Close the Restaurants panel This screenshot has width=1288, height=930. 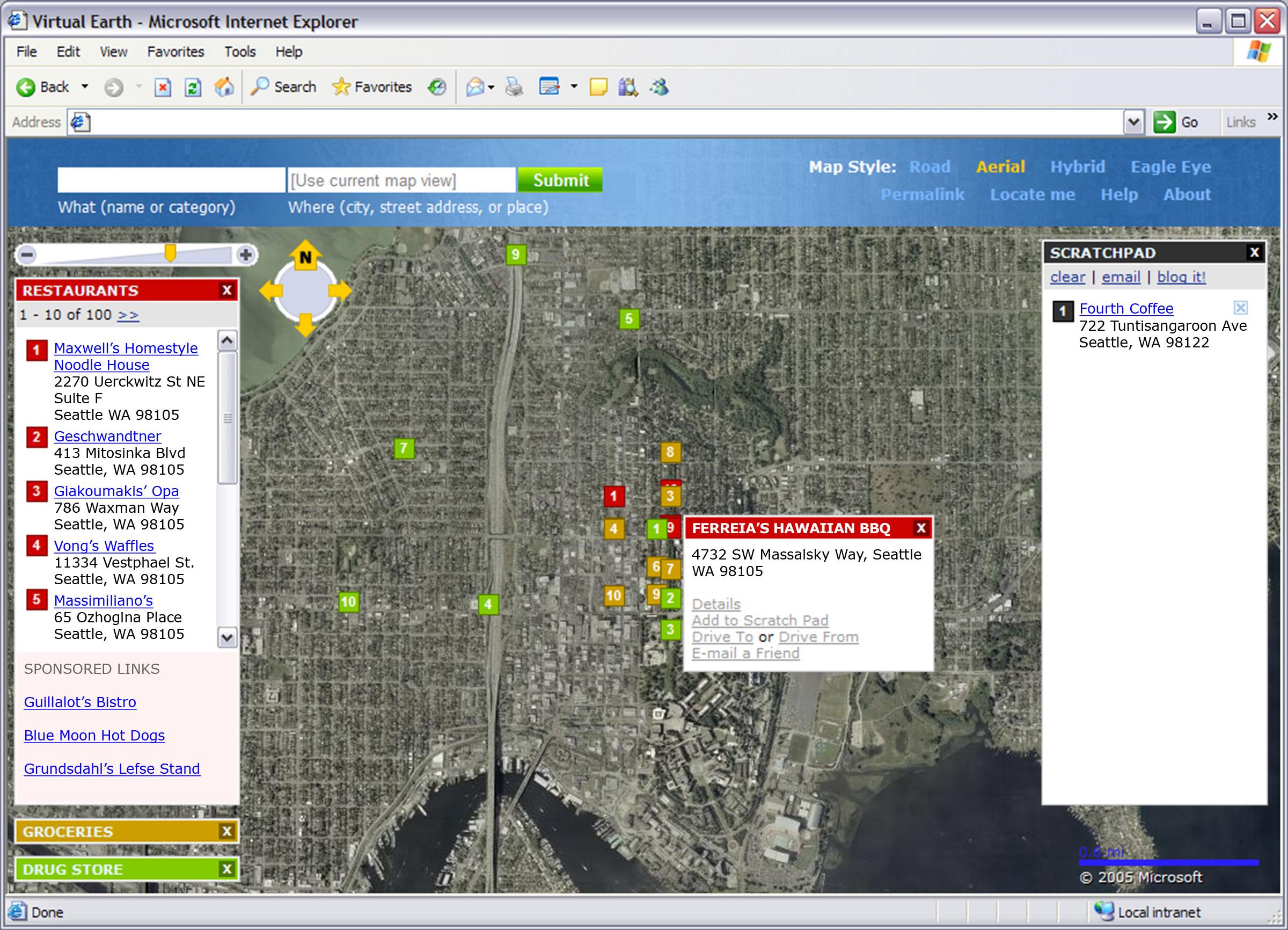click(227, 290)
